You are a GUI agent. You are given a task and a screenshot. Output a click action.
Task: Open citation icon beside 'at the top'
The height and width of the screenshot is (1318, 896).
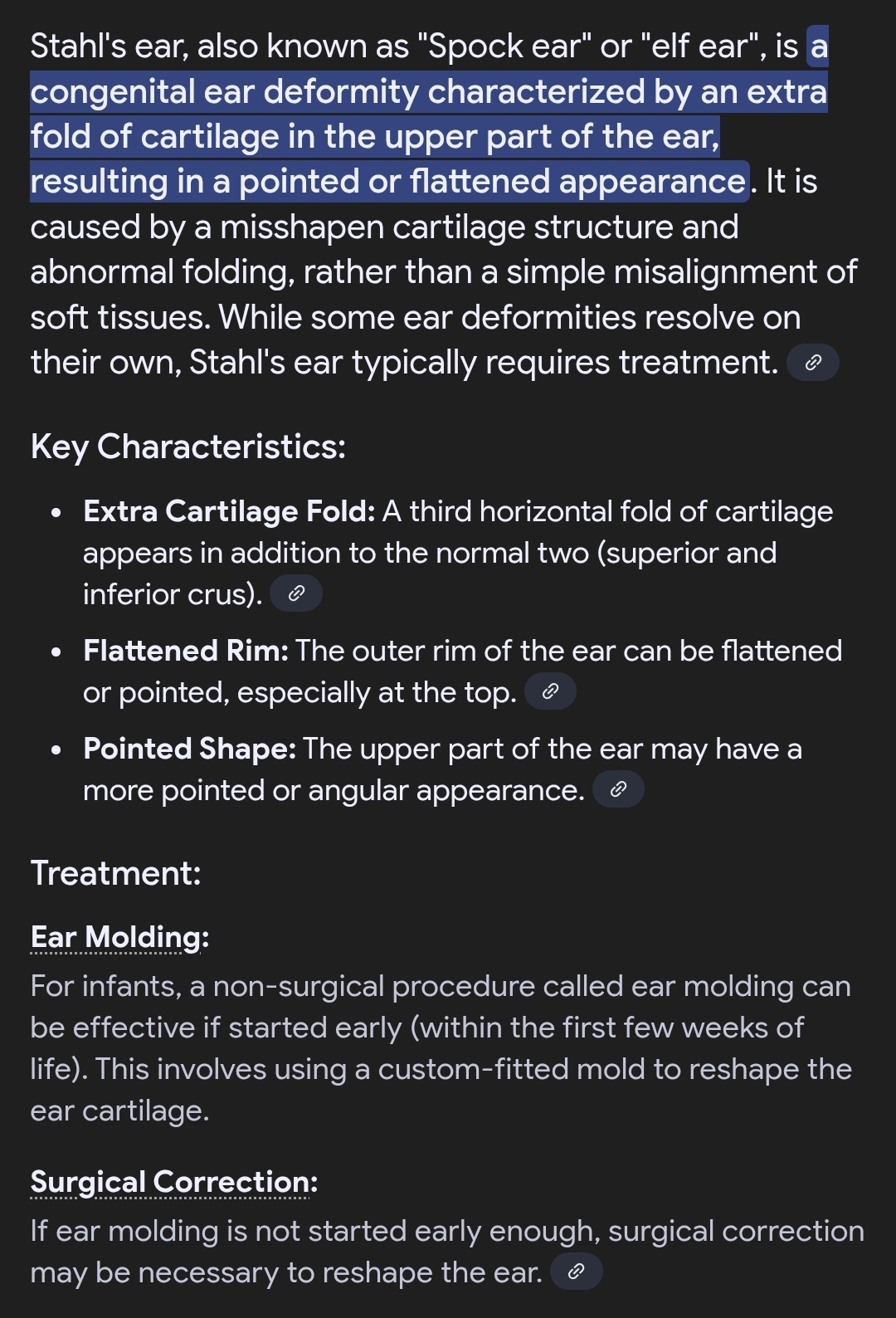point(550,691)
